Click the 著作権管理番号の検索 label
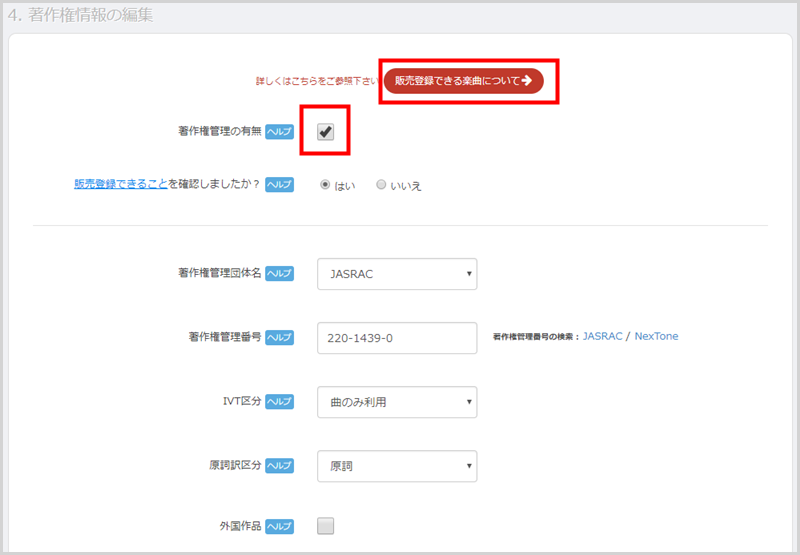This screenshot has width=800, height=555. point(536,337)
